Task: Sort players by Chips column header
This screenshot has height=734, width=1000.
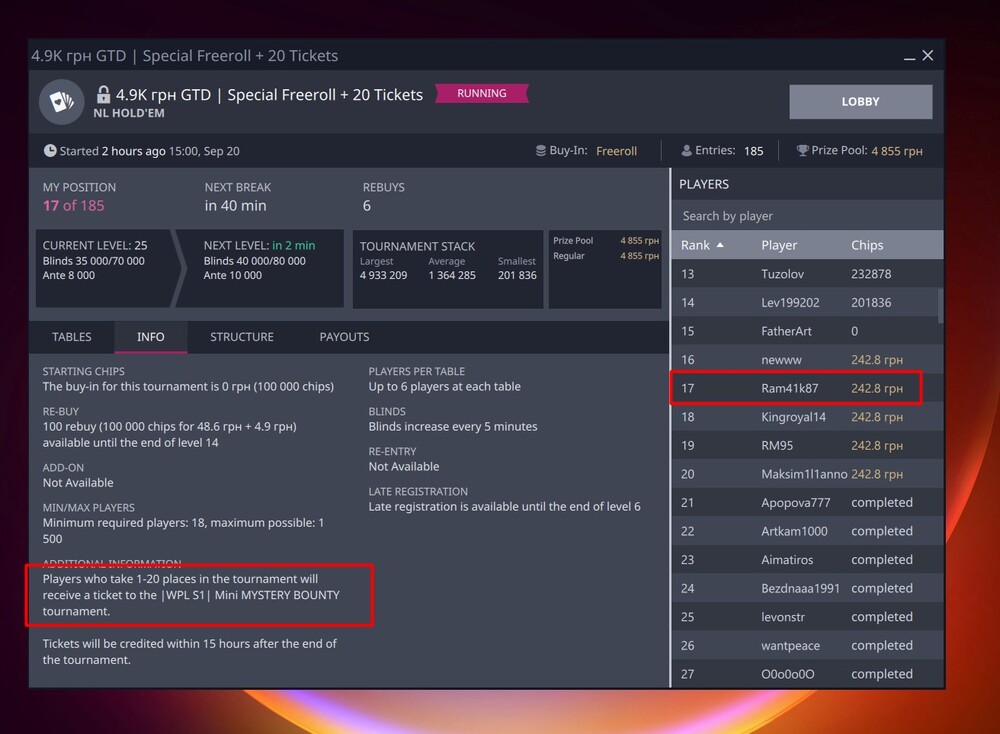Action: click(867, 245)
